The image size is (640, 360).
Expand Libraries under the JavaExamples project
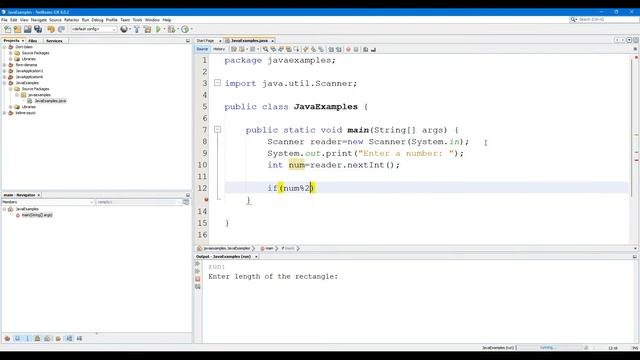[x=11, y=107]
